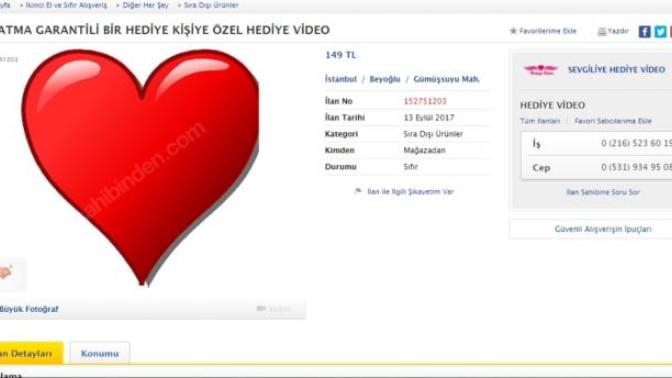Click the HEDİYE VİDEO seller heading

click(552, 105)
